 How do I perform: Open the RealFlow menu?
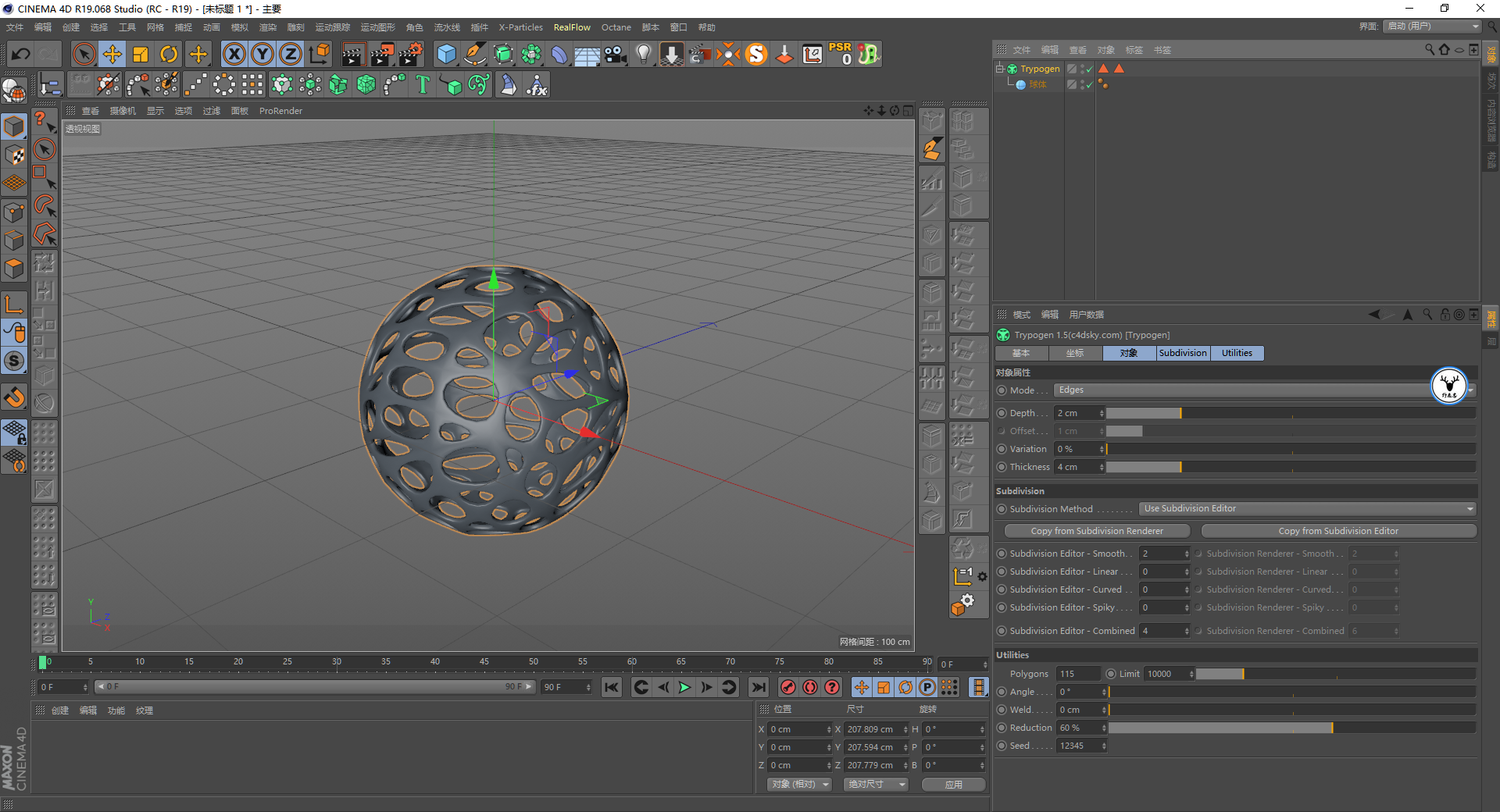(x=572, y=27)
